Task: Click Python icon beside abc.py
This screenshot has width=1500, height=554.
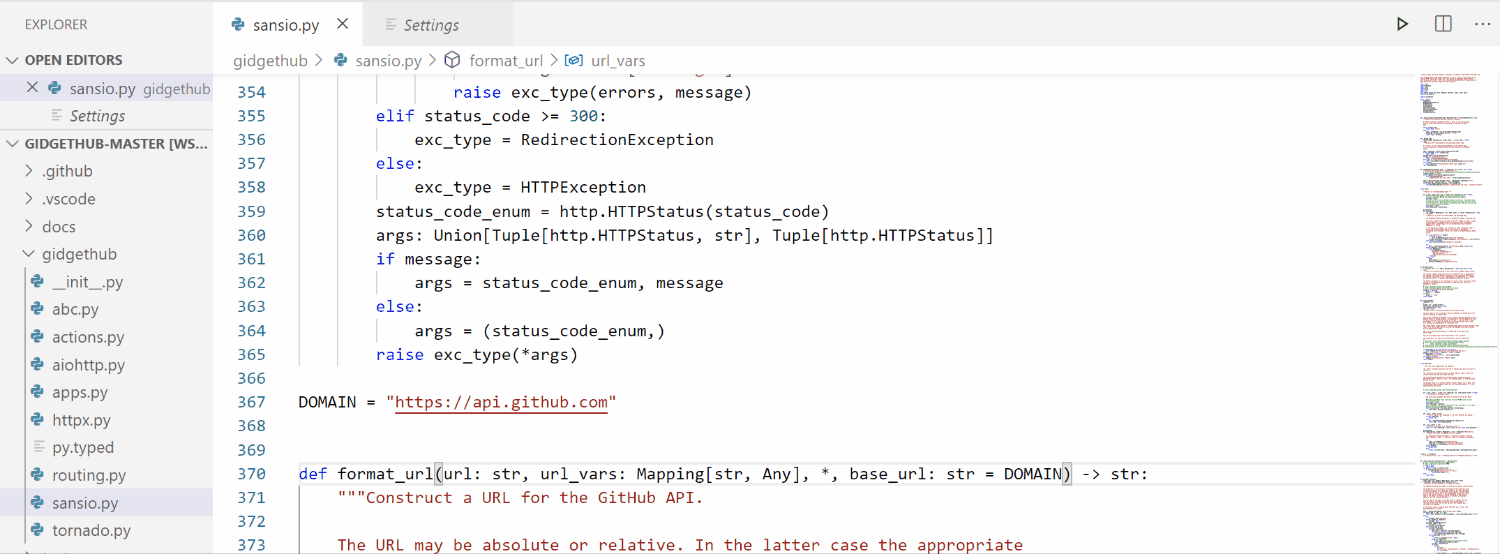Action: click(x=37, y=310)
